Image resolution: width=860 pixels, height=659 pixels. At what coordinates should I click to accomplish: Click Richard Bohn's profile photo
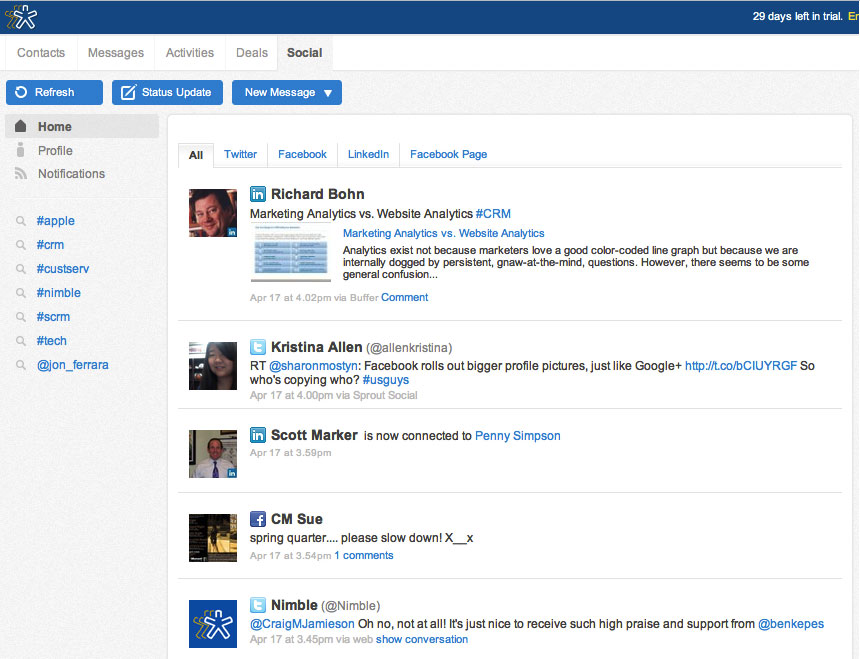[x=213, y=213]
